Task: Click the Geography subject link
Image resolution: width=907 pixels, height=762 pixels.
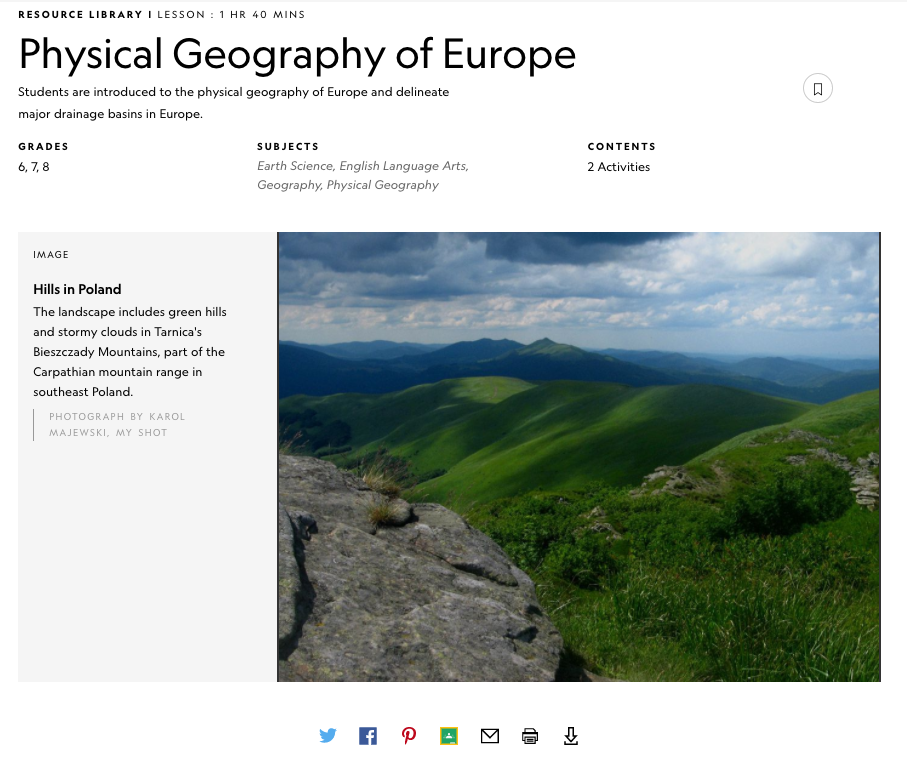Action: [288, 185]
